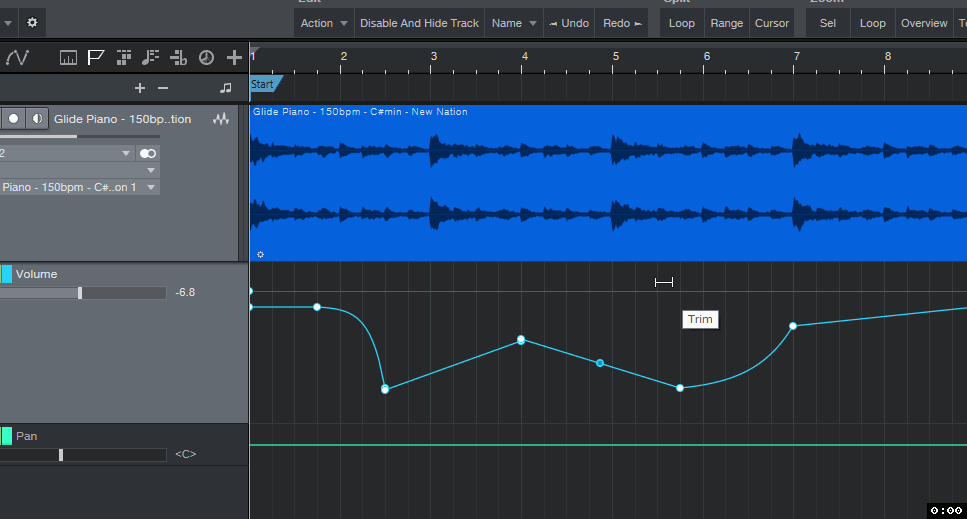Add a new track with large plus
The width and height of the screenshot is (967, 519).
234,58
